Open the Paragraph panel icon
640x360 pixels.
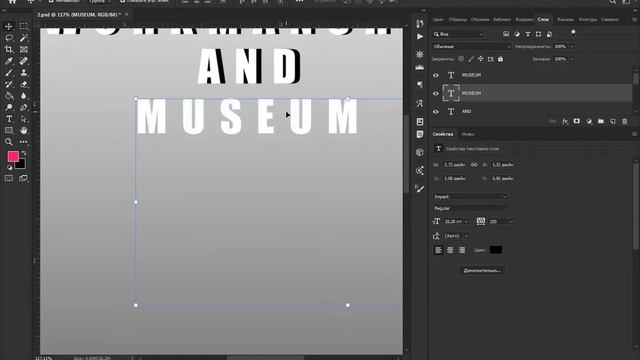coord(420,84)
